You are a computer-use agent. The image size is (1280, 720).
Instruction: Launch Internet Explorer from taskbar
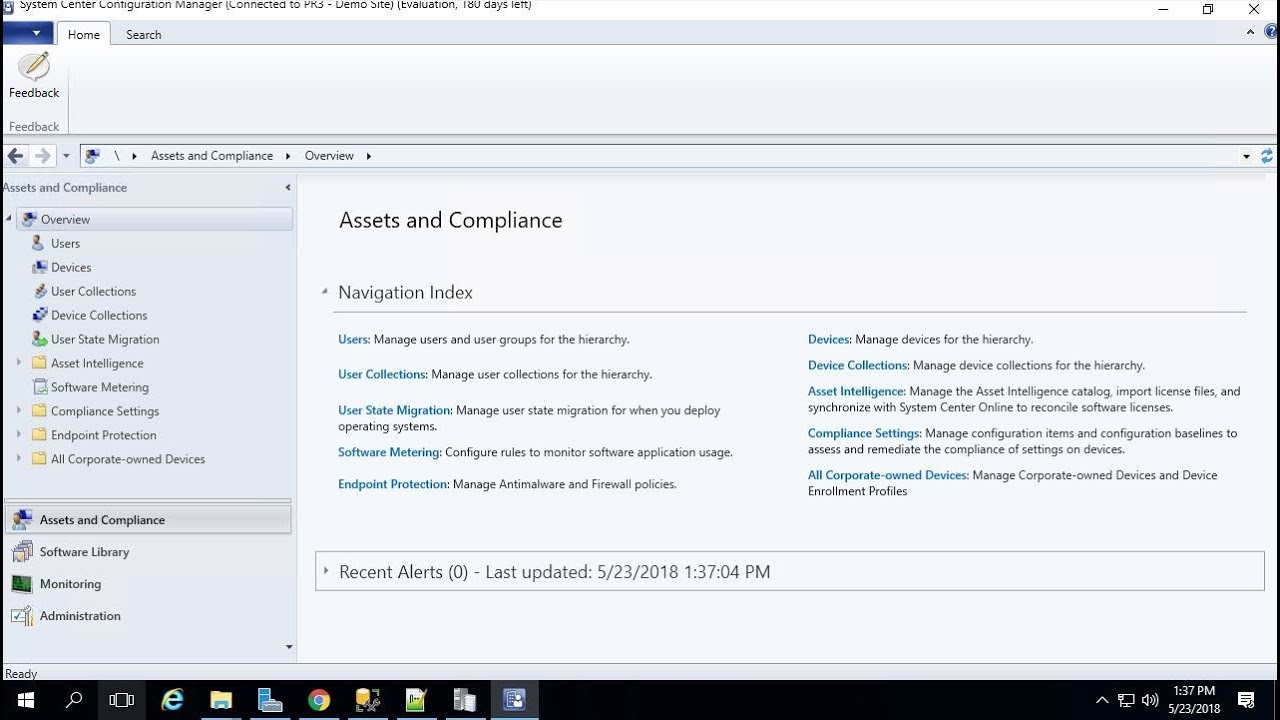coord(173,700)
